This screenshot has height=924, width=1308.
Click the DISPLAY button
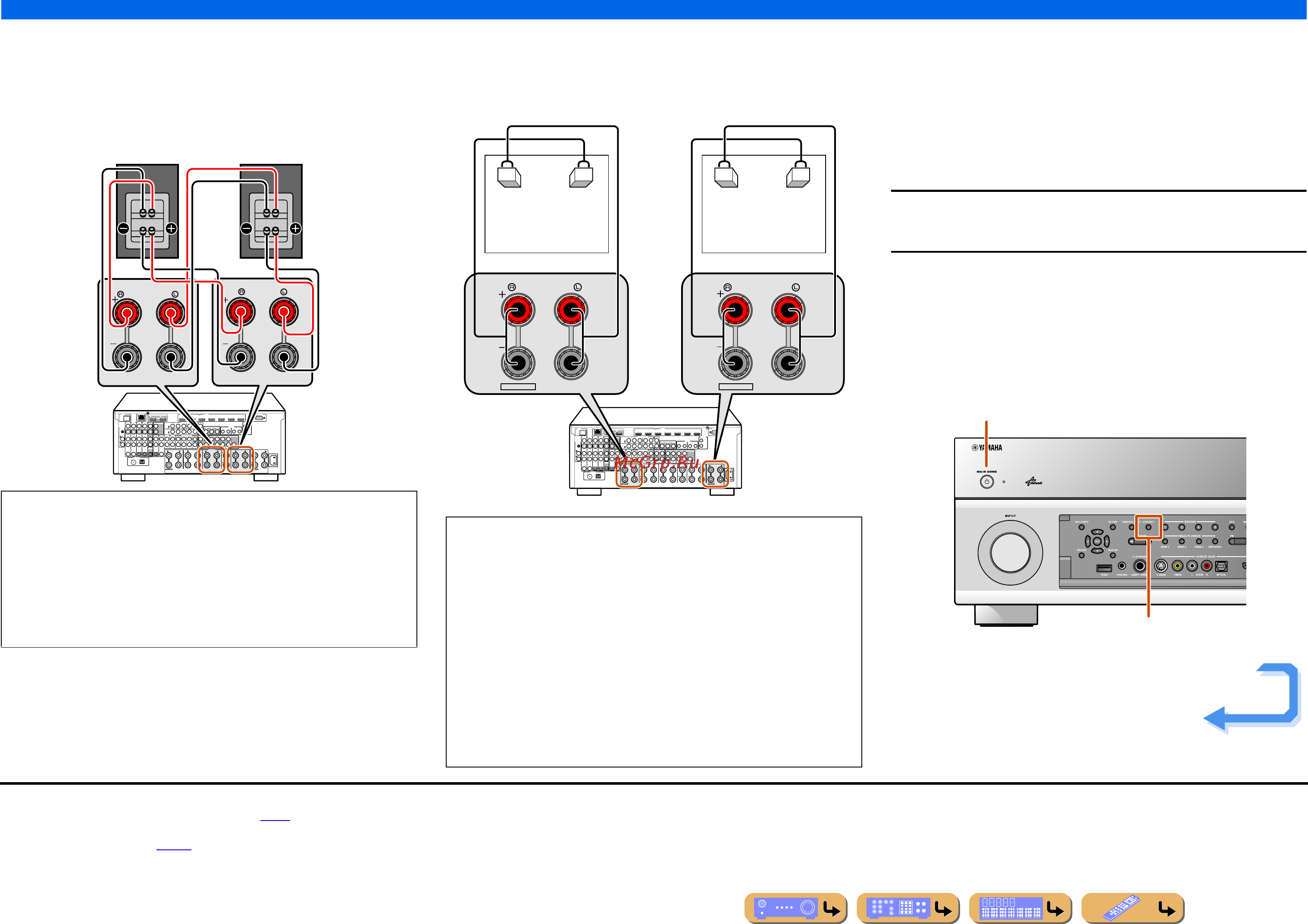pyautogui.click(x=1113, y=555)
